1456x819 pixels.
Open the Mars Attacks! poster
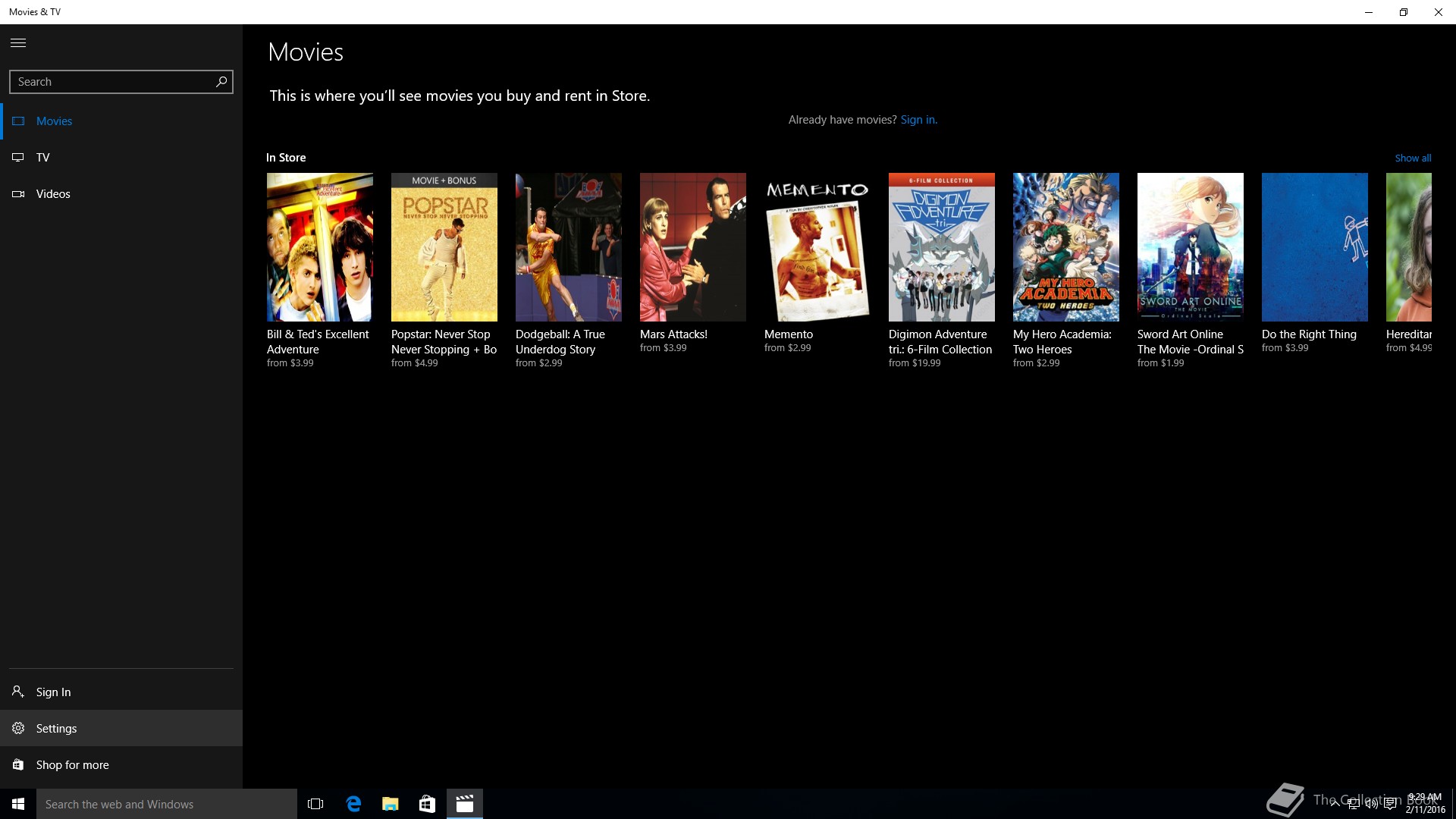pos(693,247)
